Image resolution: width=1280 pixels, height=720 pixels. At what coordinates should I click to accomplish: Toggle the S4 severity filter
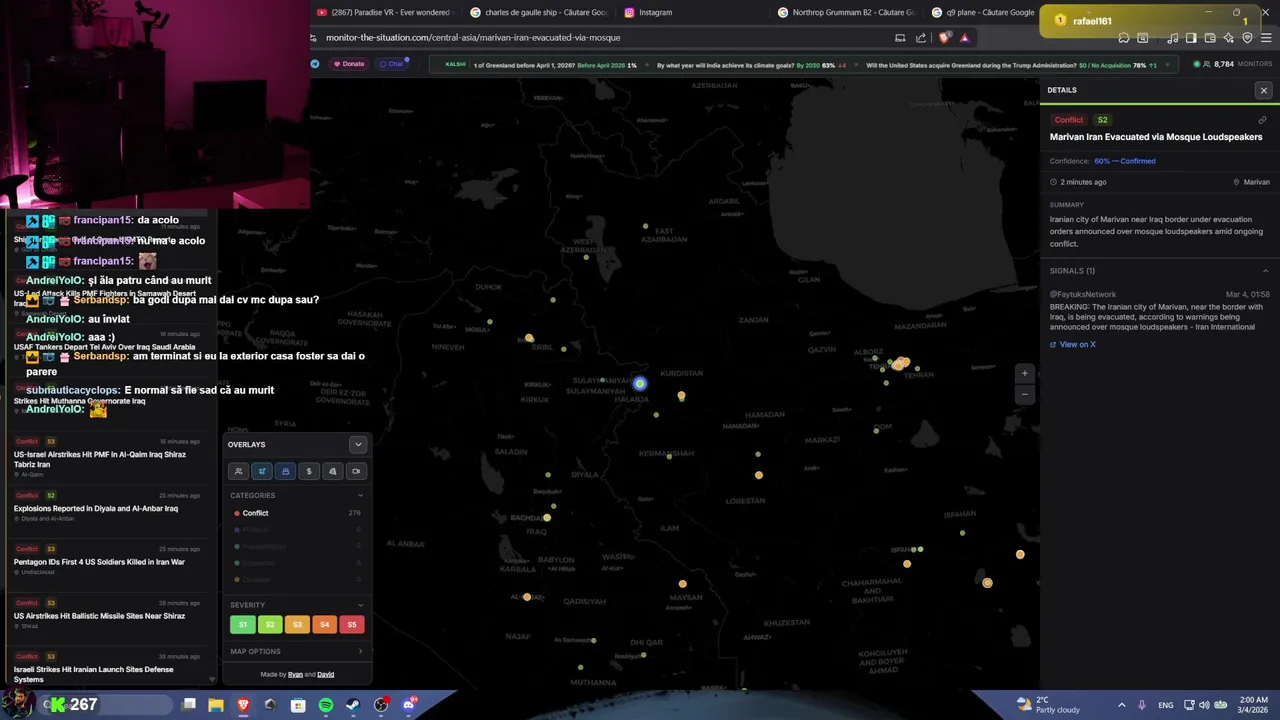pos(324,624)
